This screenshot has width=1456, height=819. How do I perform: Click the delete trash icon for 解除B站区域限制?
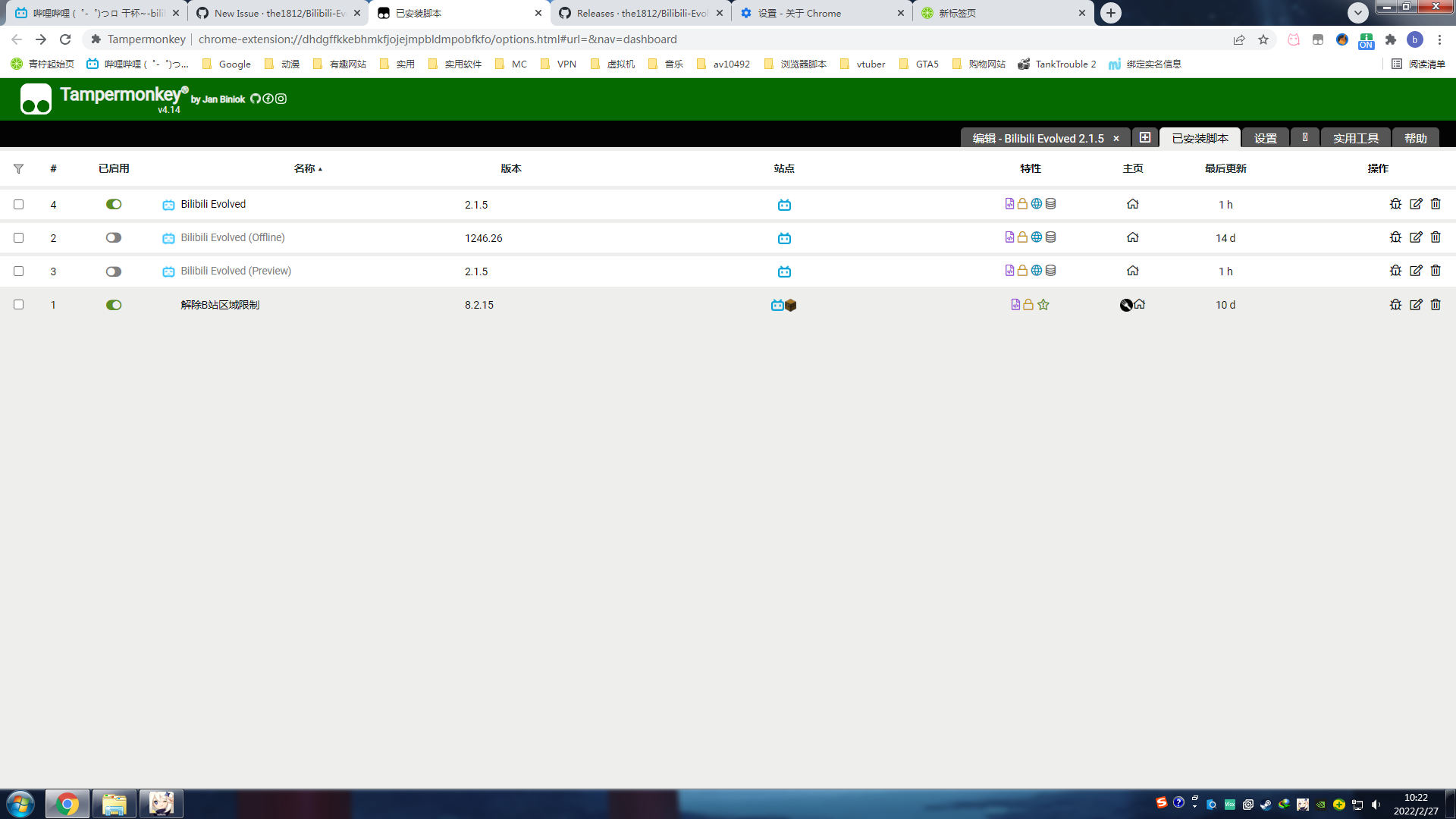[1436, 304]
